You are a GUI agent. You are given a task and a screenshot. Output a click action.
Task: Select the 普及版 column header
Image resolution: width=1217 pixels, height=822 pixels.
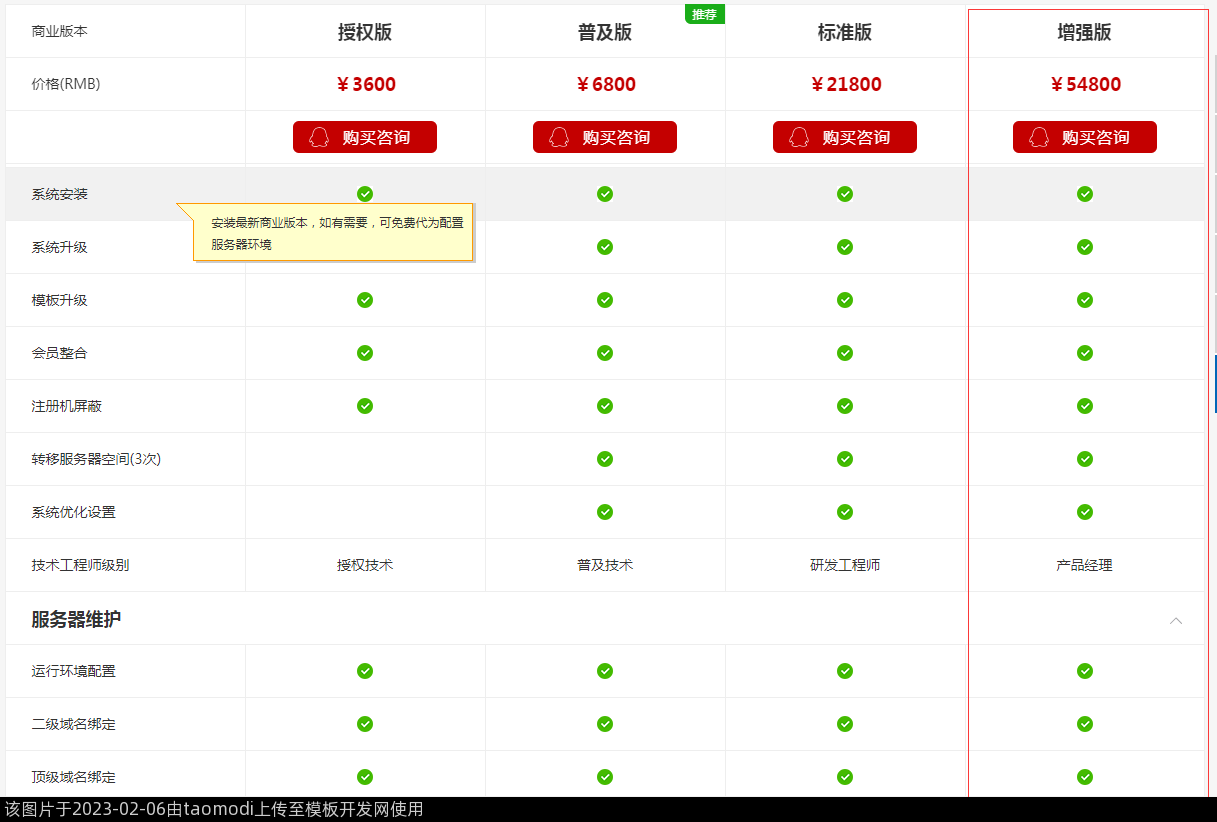pyautogui.click(x=605, y=32)
